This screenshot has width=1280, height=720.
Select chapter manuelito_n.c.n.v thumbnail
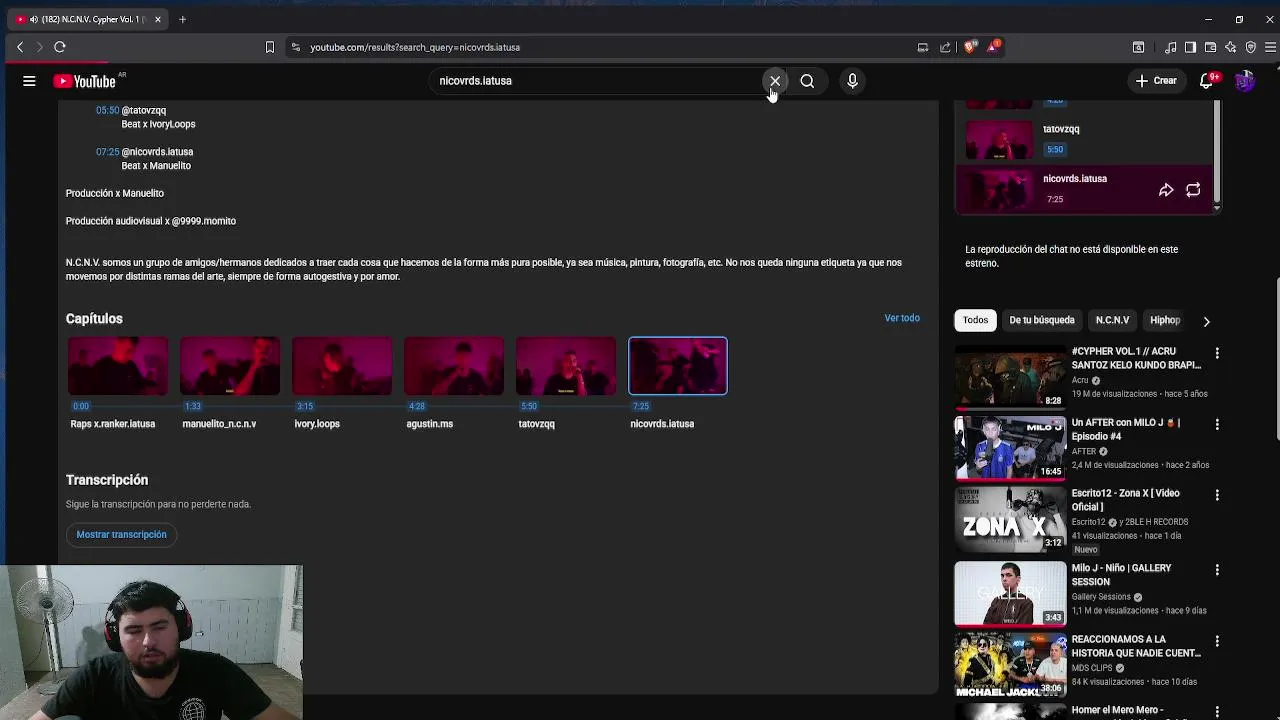(x=230, y=366)
